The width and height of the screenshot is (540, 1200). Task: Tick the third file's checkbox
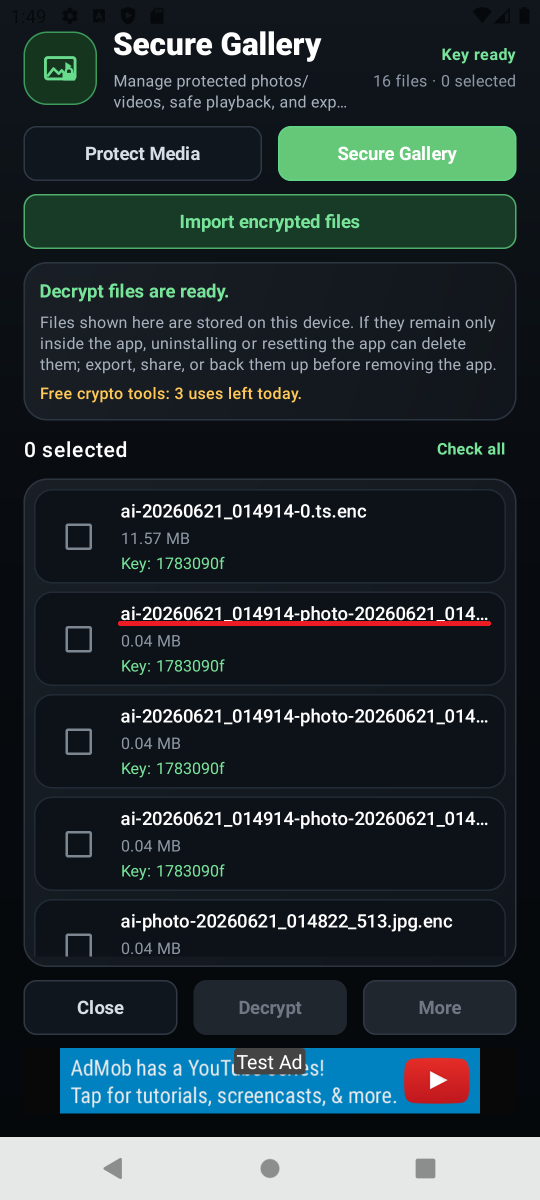[79, 741]
